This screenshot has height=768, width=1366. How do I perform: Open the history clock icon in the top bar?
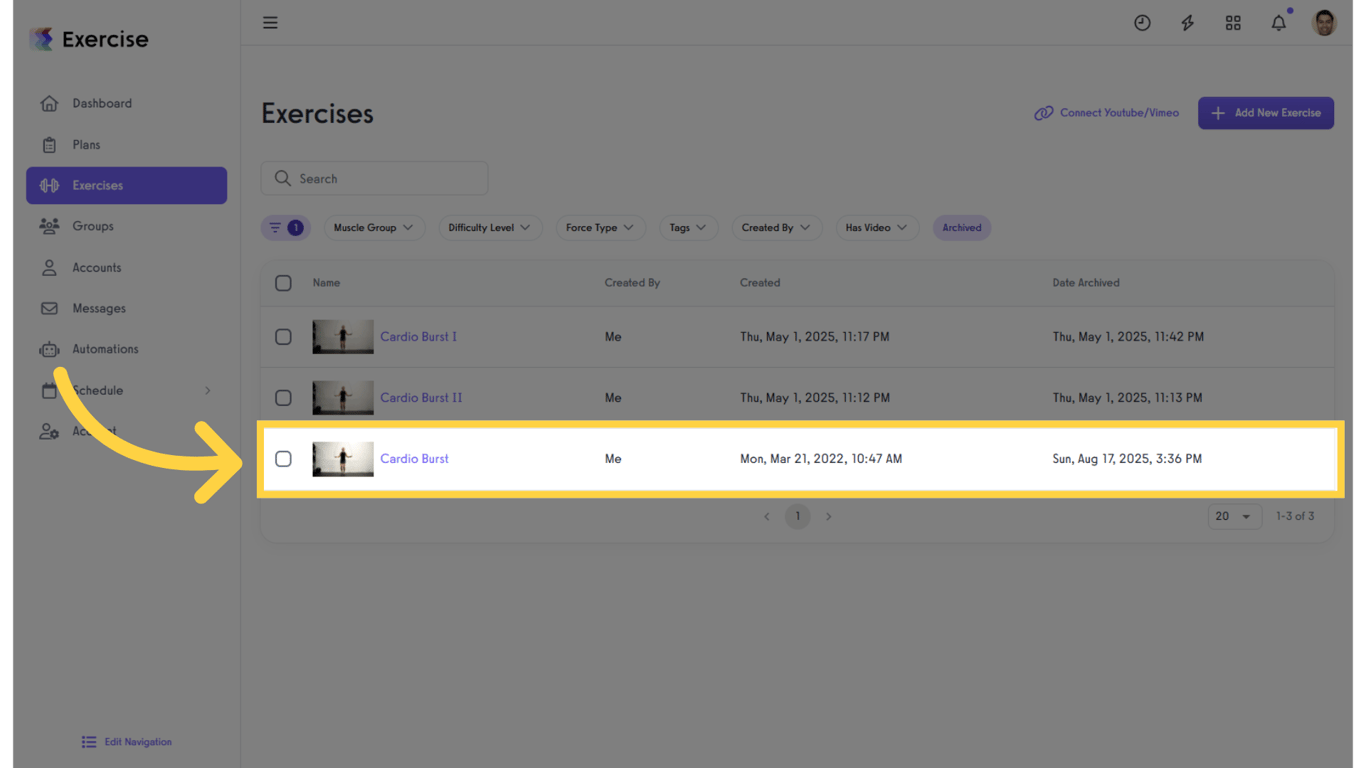click(1142, 22)
